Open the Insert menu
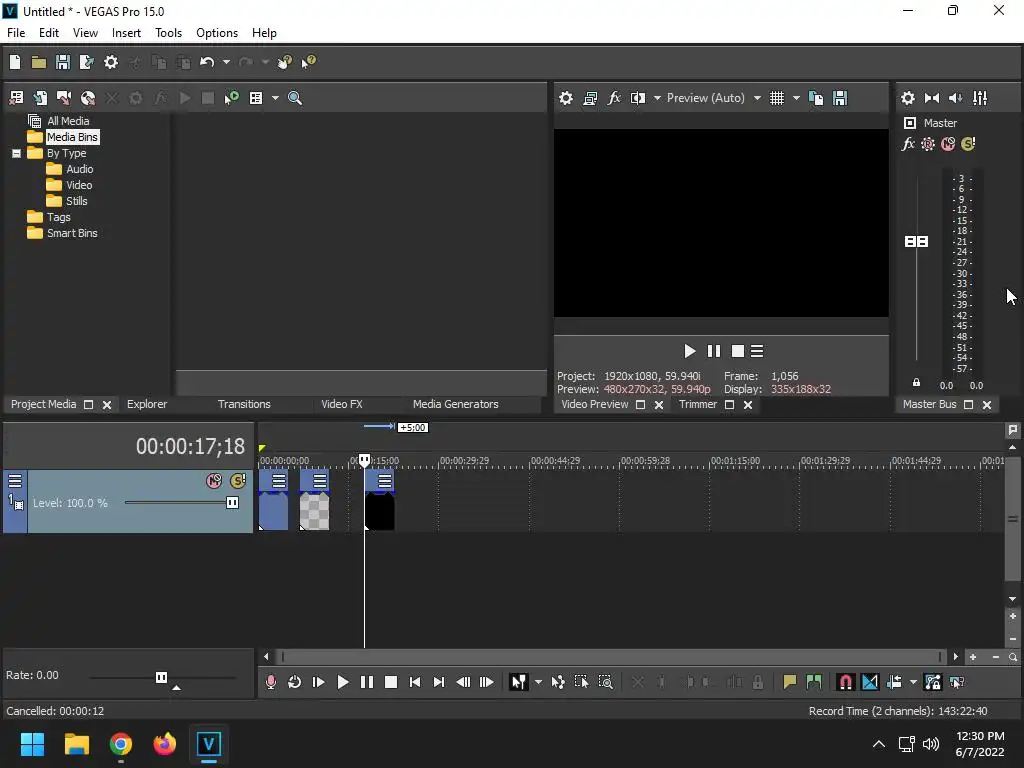This screenshot has height=768, width=1024. coord(126,33)
